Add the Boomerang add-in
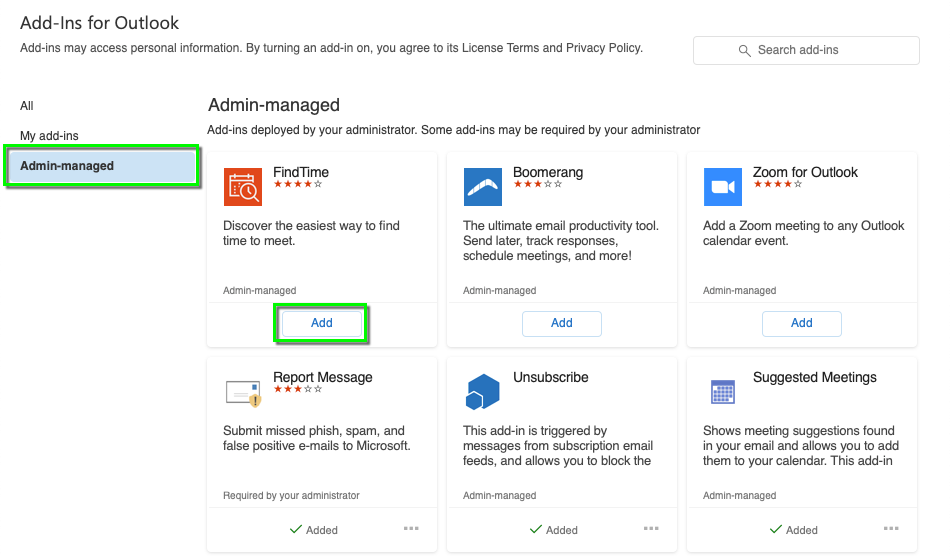Screen dimensions: 950x556 click(x=562, y=323)
